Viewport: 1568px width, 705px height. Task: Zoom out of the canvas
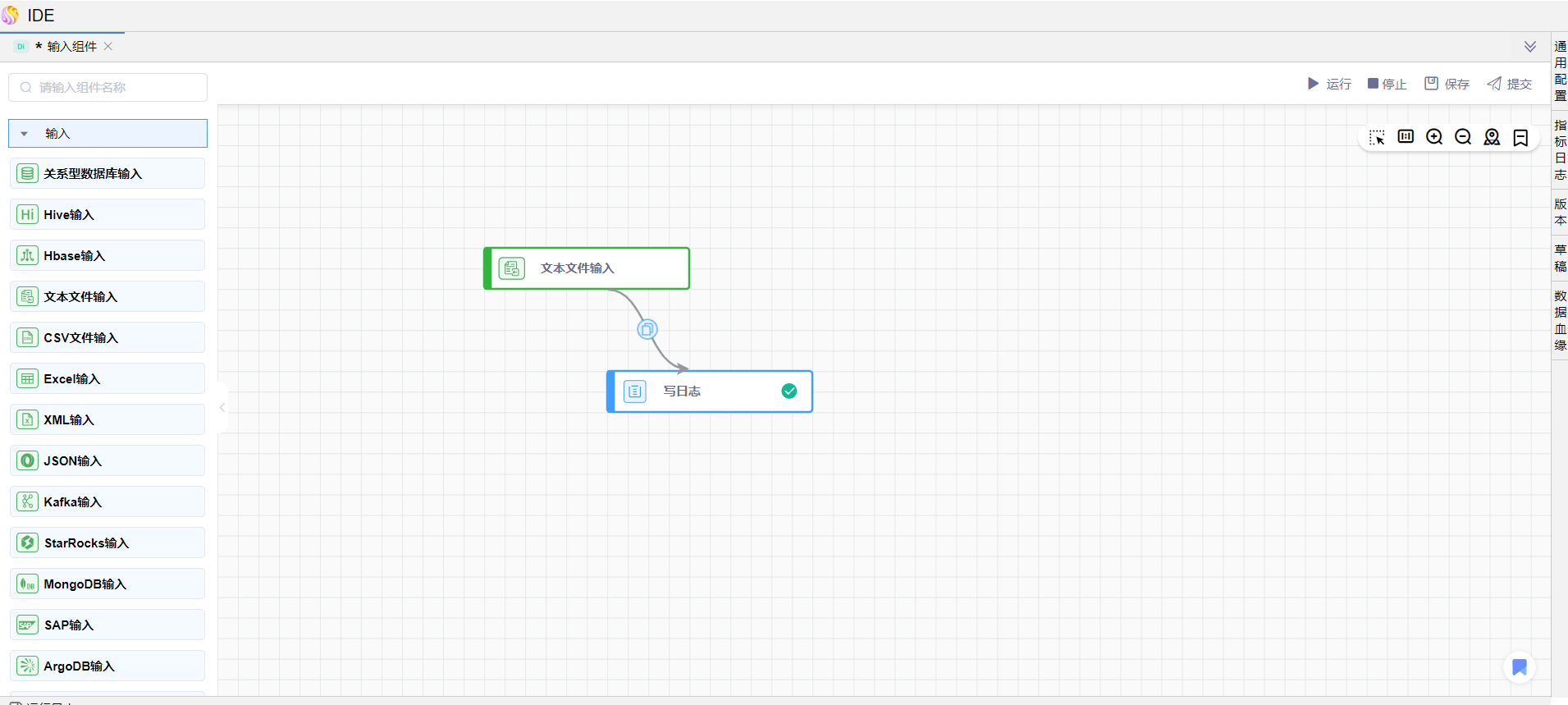coord(1463,137)
